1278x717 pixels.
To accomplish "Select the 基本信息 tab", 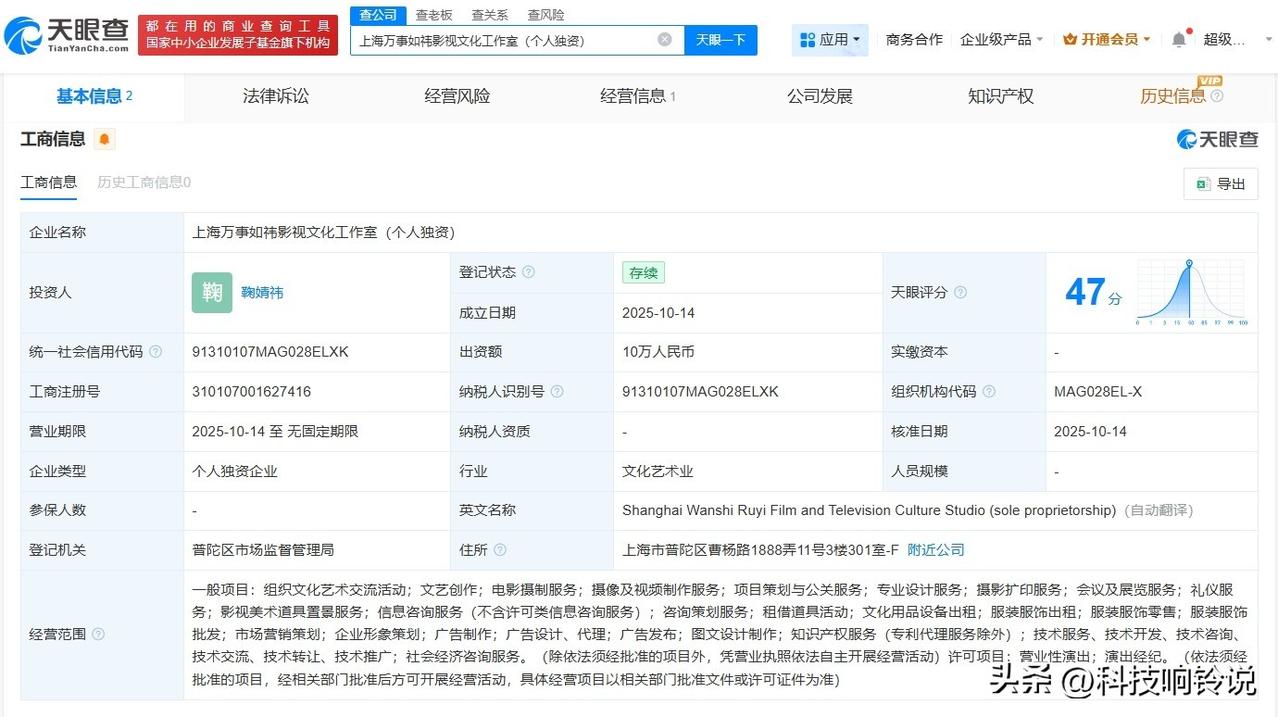I will click(x=94, y=96).
